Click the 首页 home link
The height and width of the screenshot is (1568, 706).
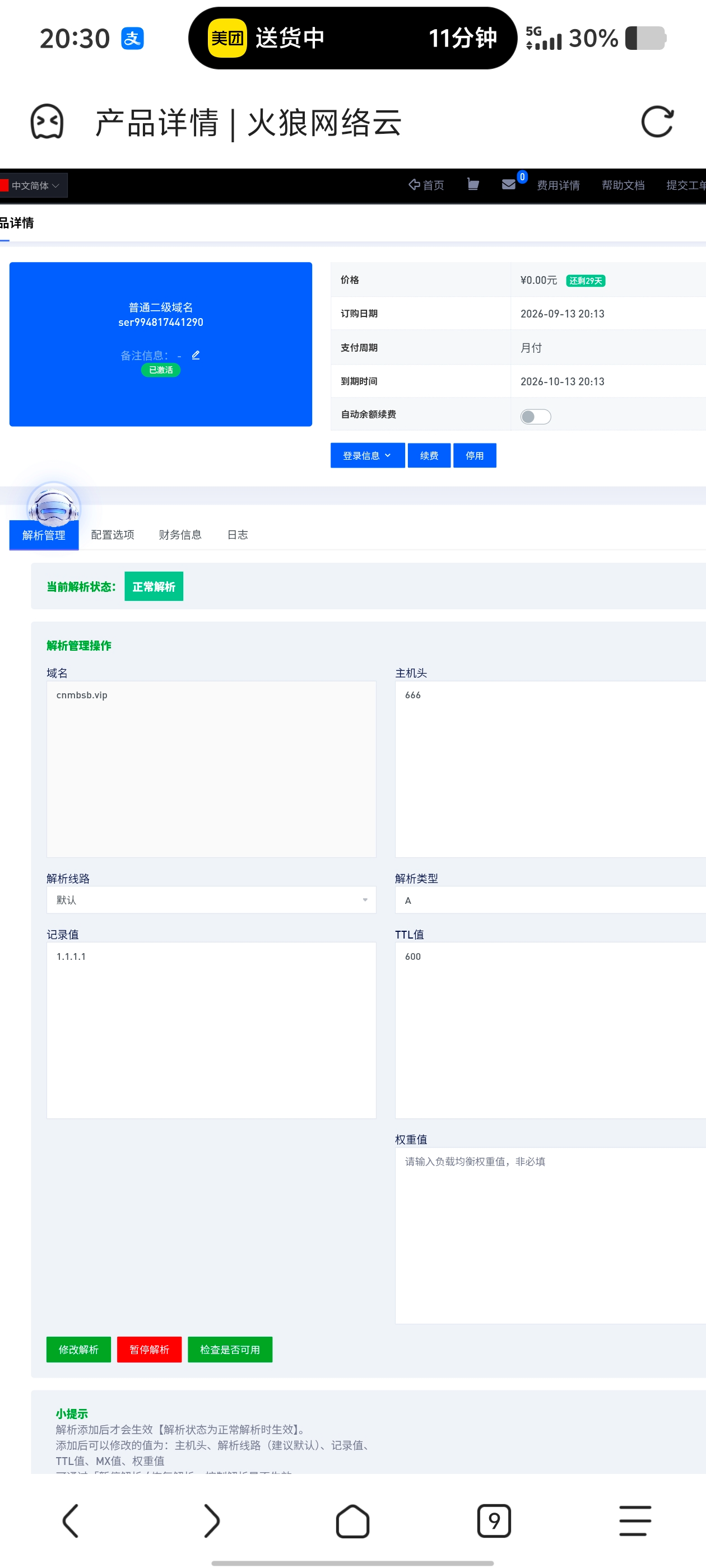426,185
